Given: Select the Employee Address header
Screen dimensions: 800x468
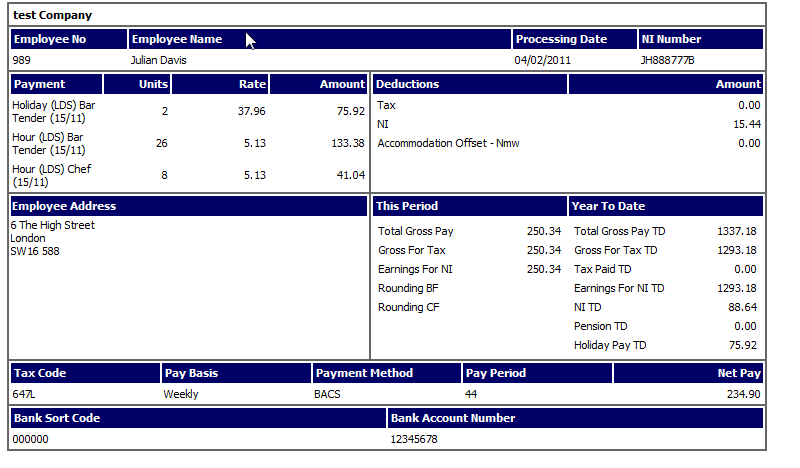Looking at the screenshot, I should (189, 206).
